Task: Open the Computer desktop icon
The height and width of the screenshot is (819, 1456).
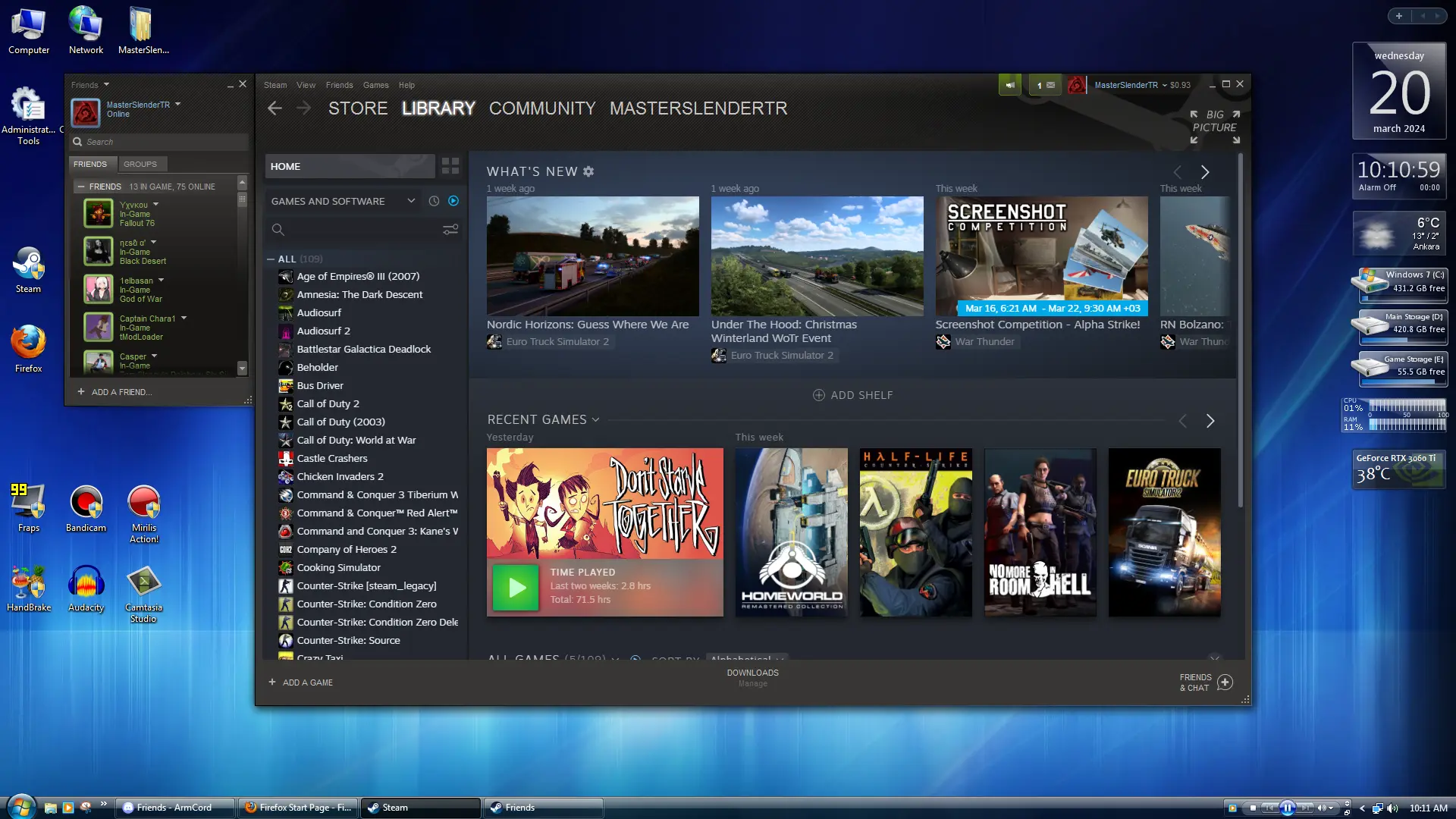Action: pyautogui.click(x=29, y=31)
